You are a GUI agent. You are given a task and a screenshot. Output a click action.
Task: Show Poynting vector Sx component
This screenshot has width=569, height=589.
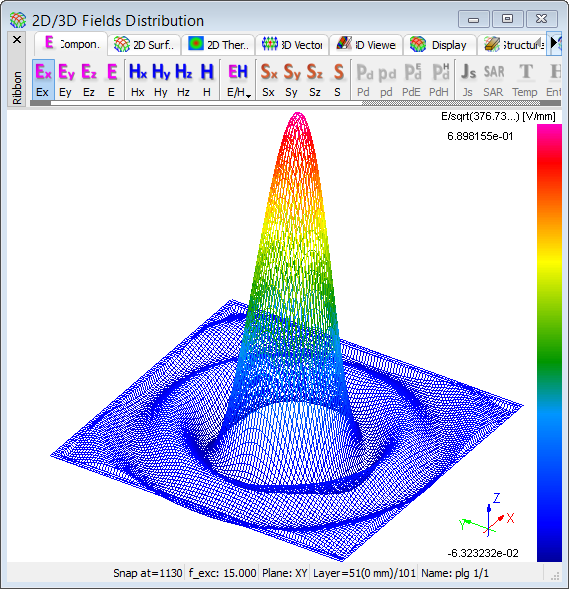(x=269, y=80)
